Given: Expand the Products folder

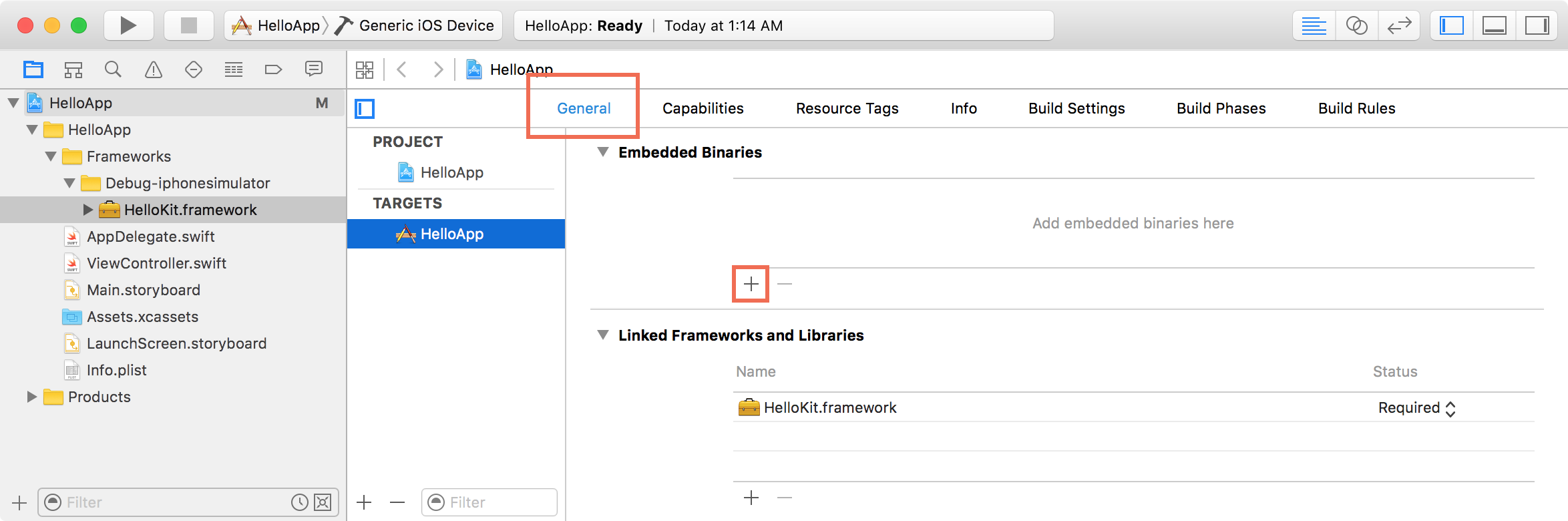Looking at the screenshot, I should pyautogui.click(x=32, y=397).
